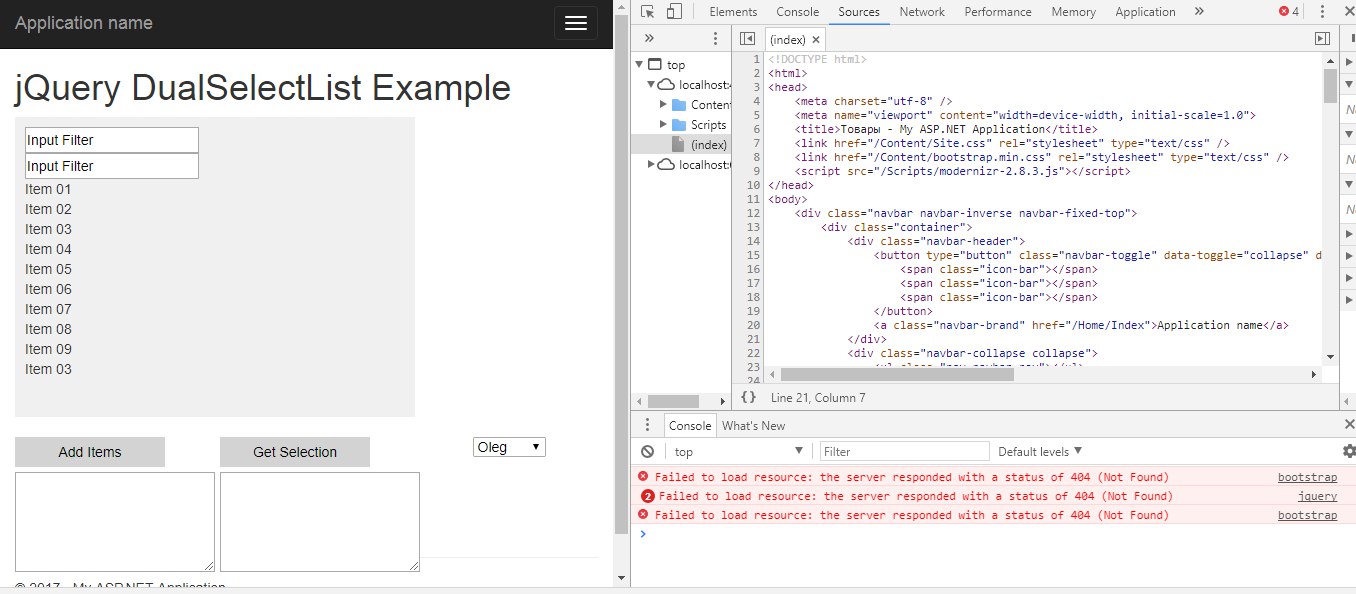
Task: Select Item 09 in the list
Action: [48, 349]
